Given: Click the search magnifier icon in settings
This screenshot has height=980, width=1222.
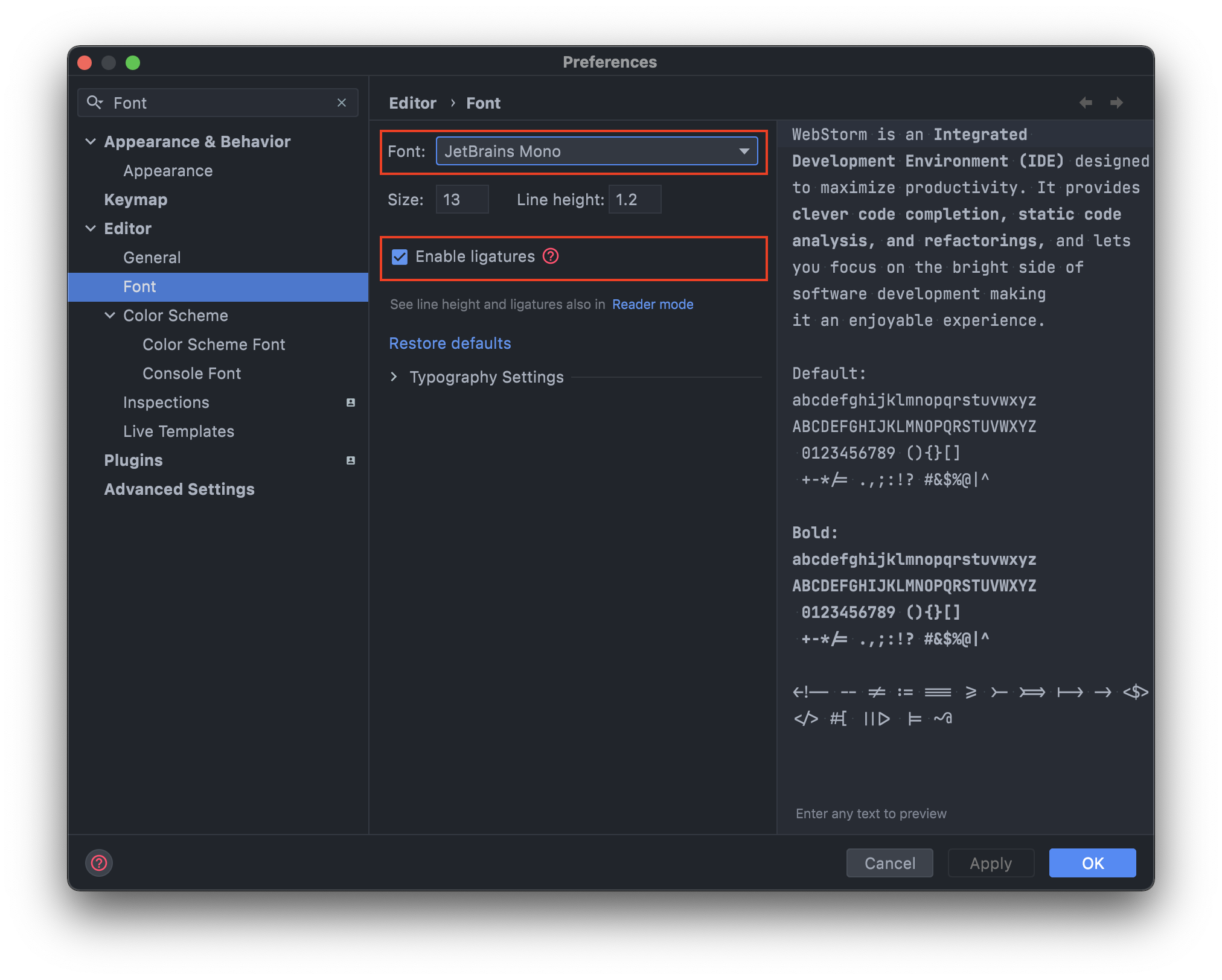Looking at the screenshot, I should coord(94,103).
